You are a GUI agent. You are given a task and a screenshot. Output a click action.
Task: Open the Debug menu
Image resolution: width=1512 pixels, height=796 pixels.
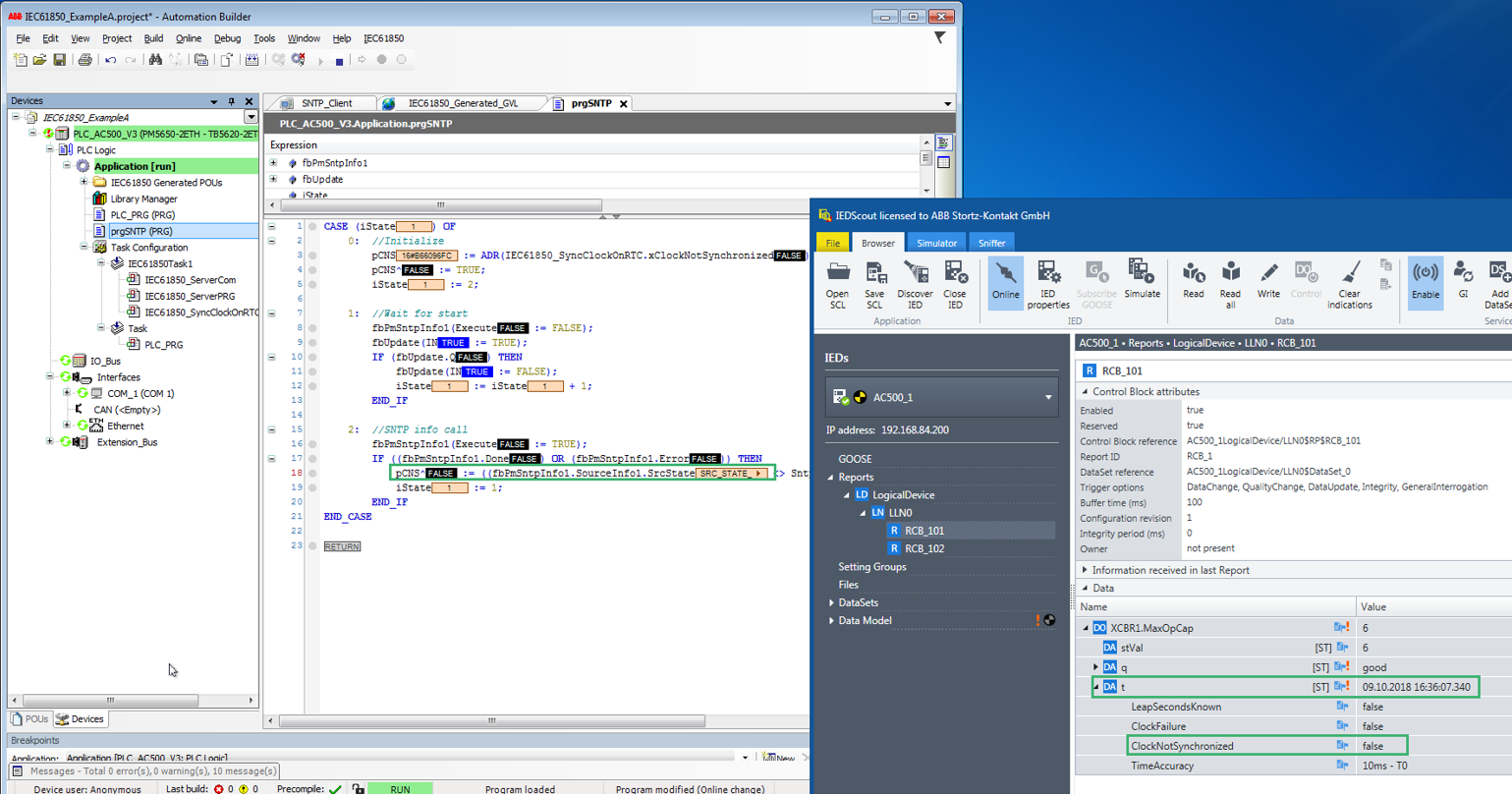click(x=227, y=38)
